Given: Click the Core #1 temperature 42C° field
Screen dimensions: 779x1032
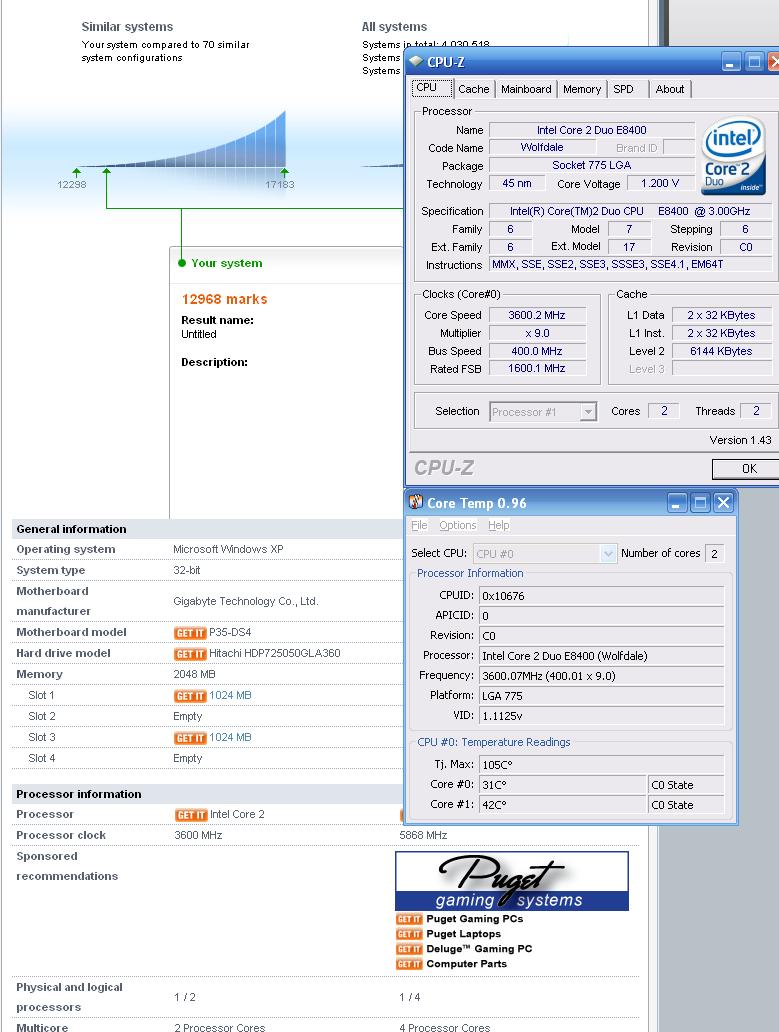Looking at the screenshot, I should pyautogui.click(x=563, y=805).
